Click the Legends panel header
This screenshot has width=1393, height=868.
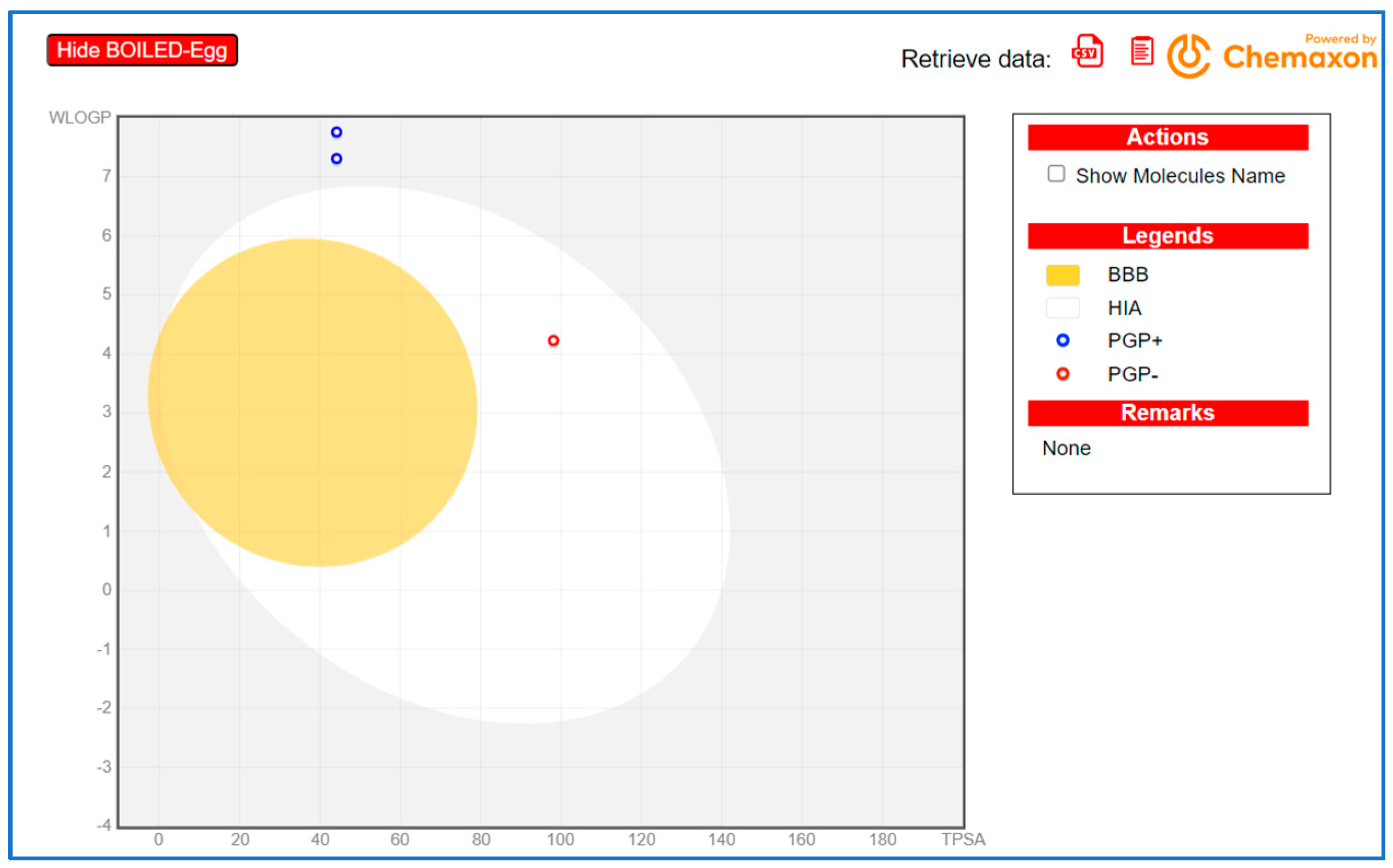pyautogui.click(x=1168, y=236)
